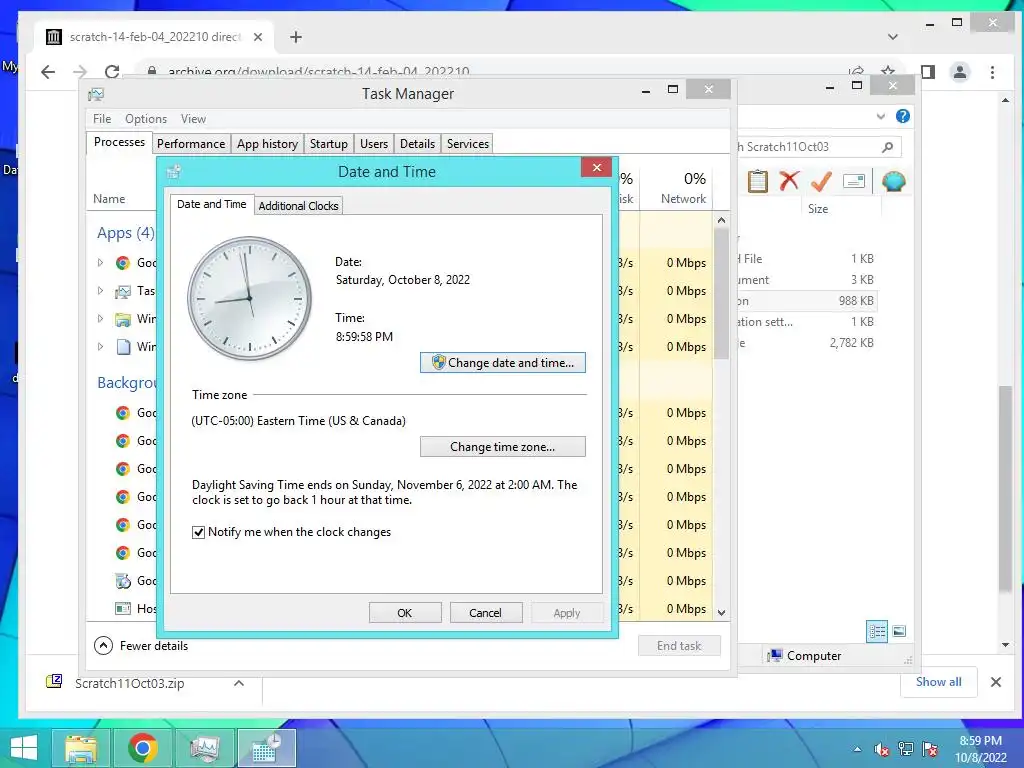Select the Date and Time tab
This screenshot has height=768, width=1024.
tap(212, 204)
